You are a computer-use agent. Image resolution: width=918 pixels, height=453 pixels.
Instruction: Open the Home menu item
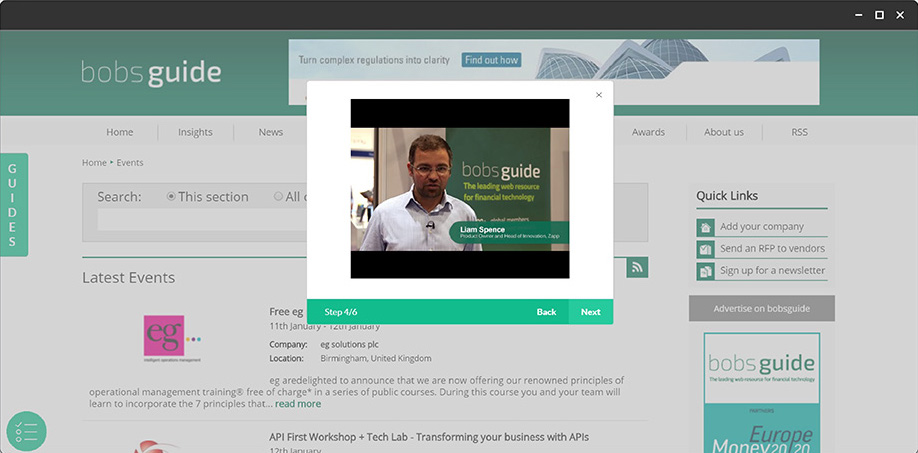pos(119,132)
